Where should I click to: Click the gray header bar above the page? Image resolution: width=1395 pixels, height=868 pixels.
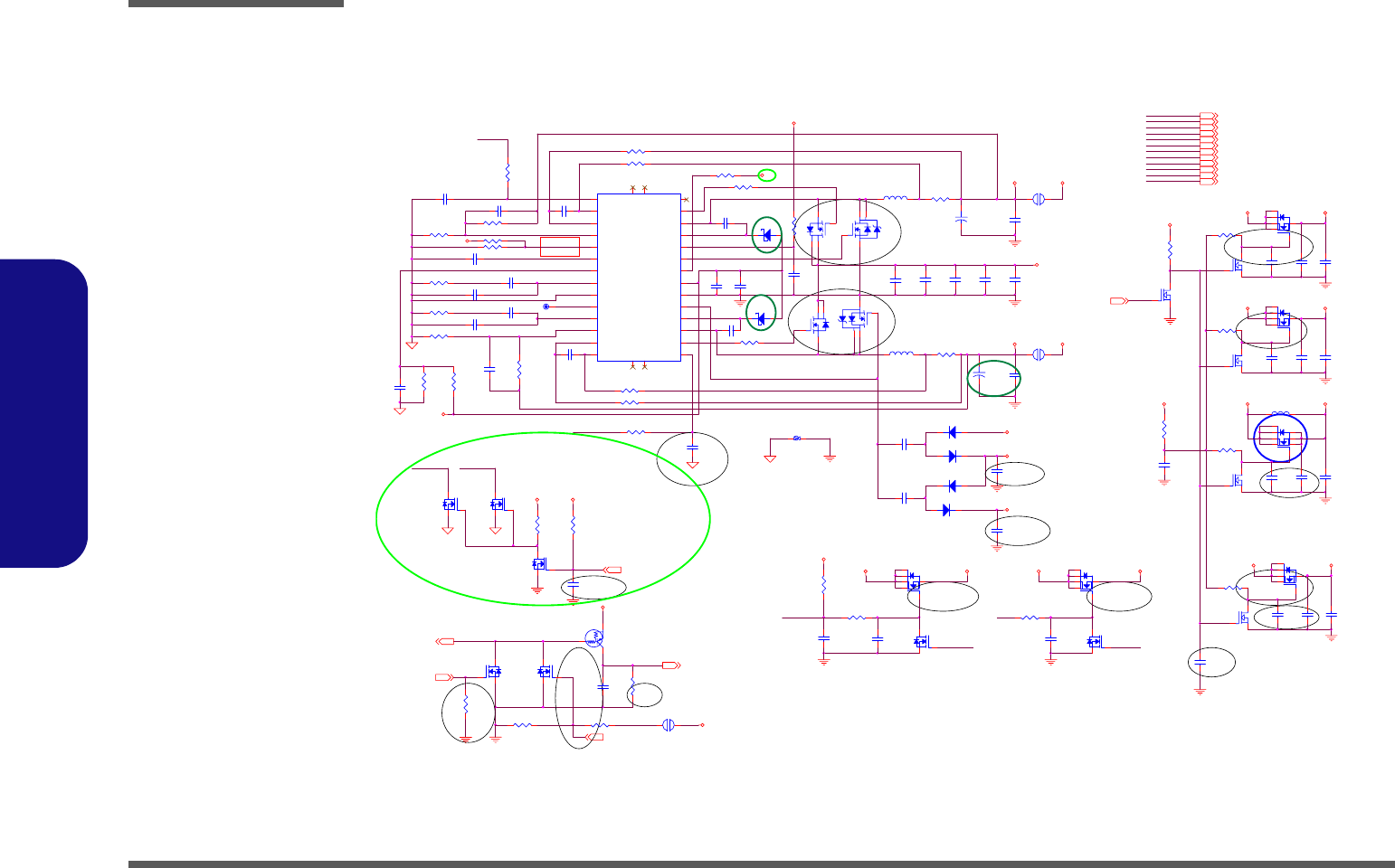pos(236,4)
